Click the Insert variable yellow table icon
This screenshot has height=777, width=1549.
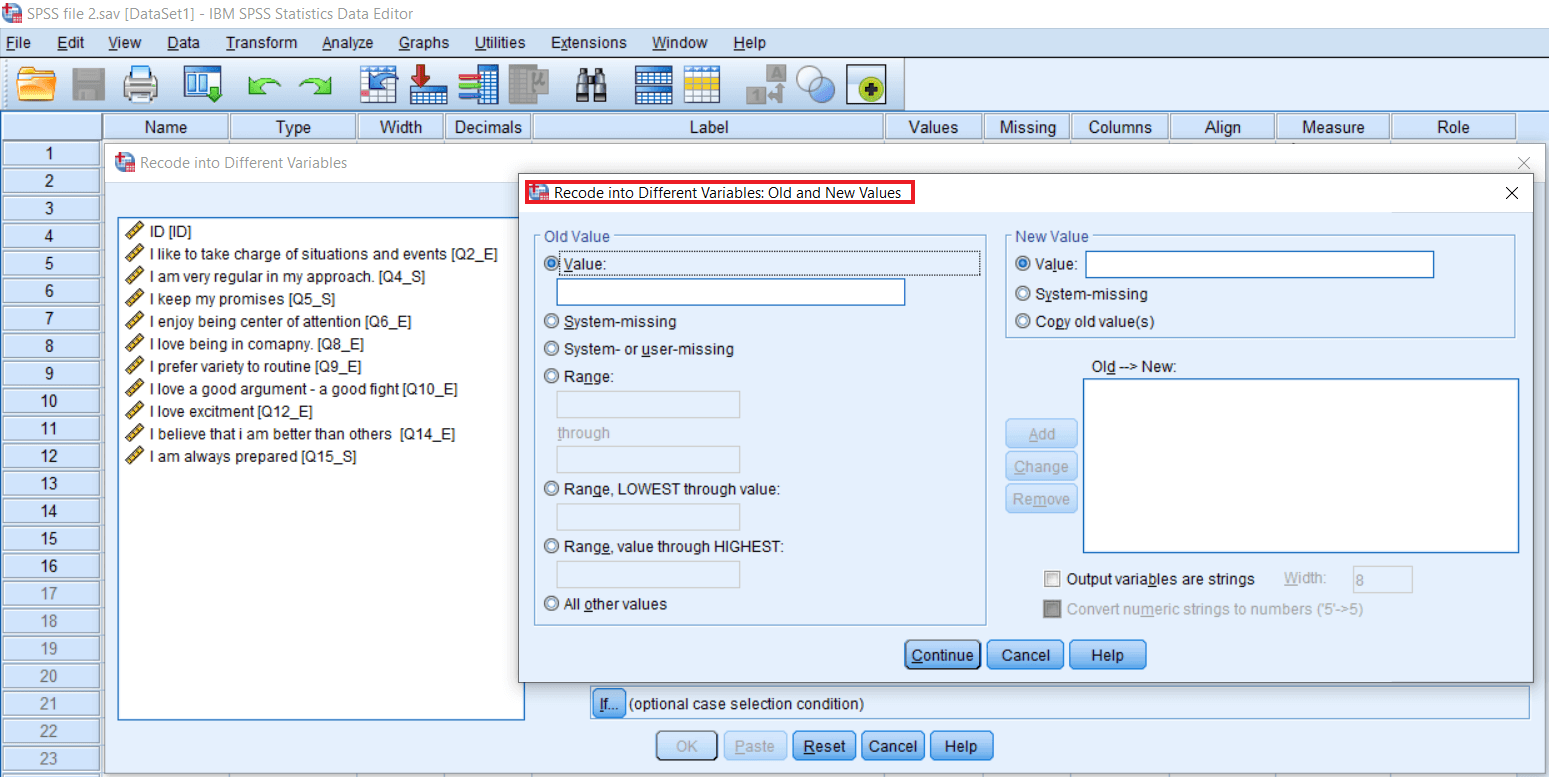pyautogui.click(x=702, y=85)
